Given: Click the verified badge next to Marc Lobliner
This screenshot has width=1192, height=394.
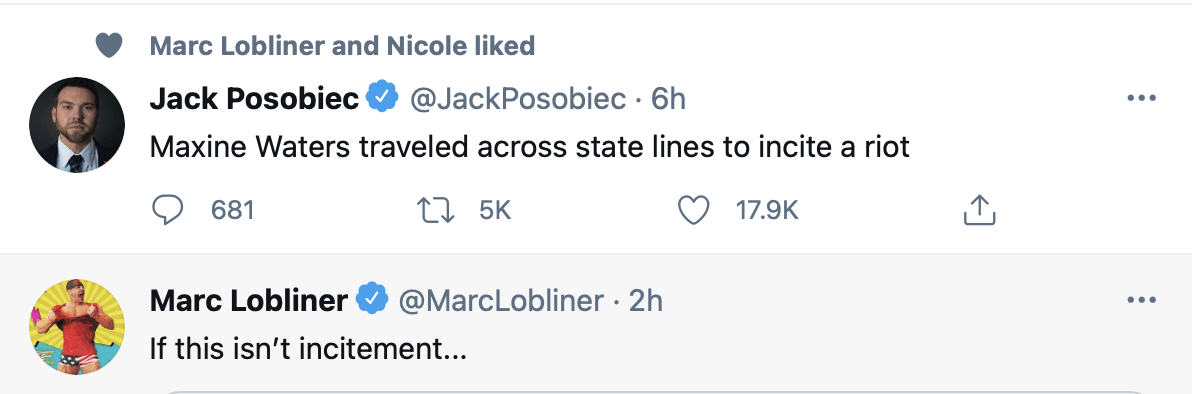Looking at the screenshot, I should tap(372, 300).
